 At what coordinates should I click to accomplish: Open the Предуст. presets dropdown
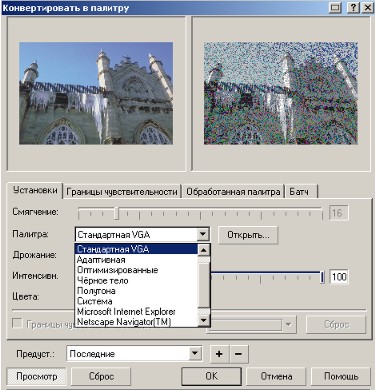click(x=196, y=353)
